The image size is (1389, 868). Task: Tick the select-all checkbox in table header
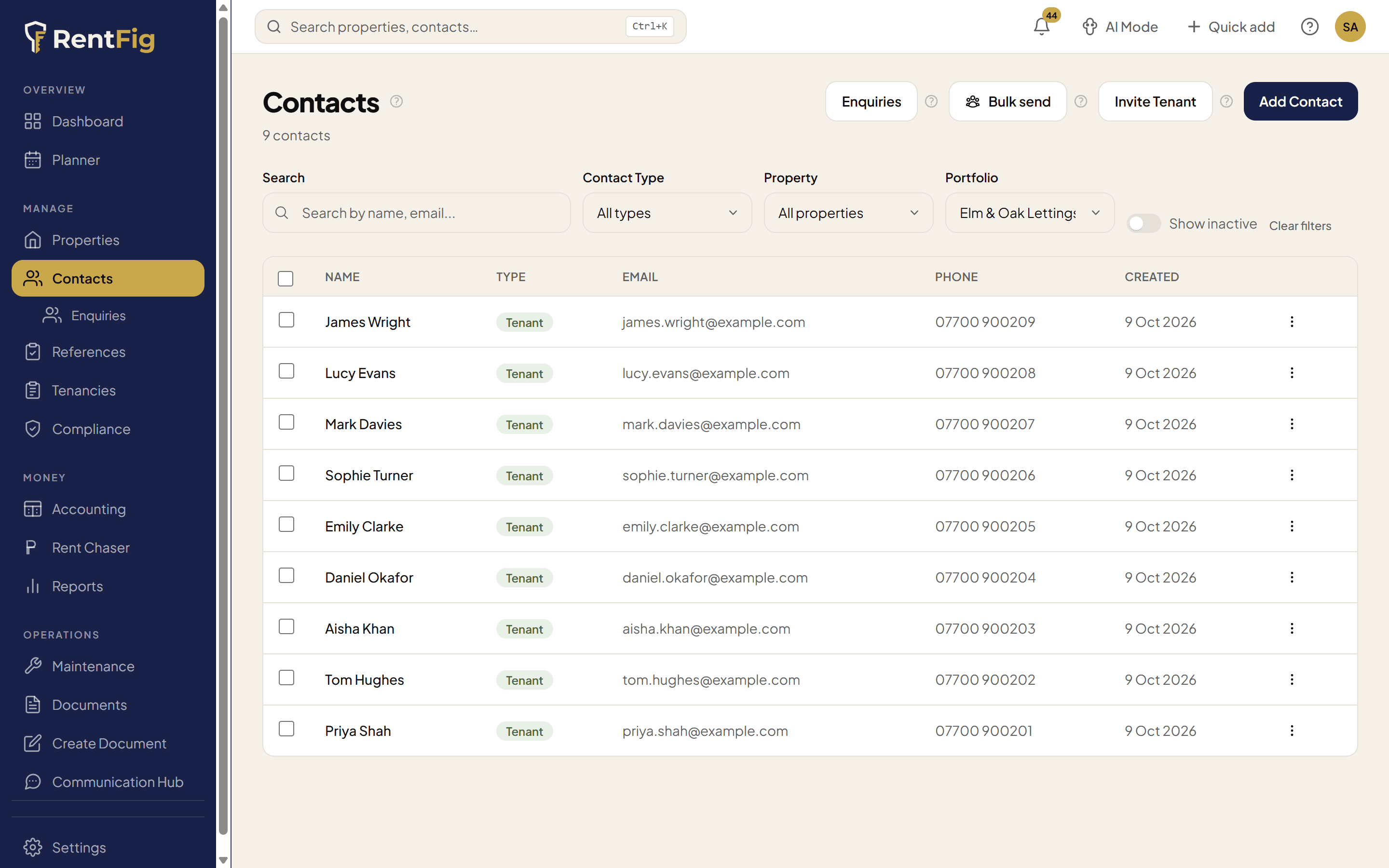pyautogui.click(x=285, y=278)
